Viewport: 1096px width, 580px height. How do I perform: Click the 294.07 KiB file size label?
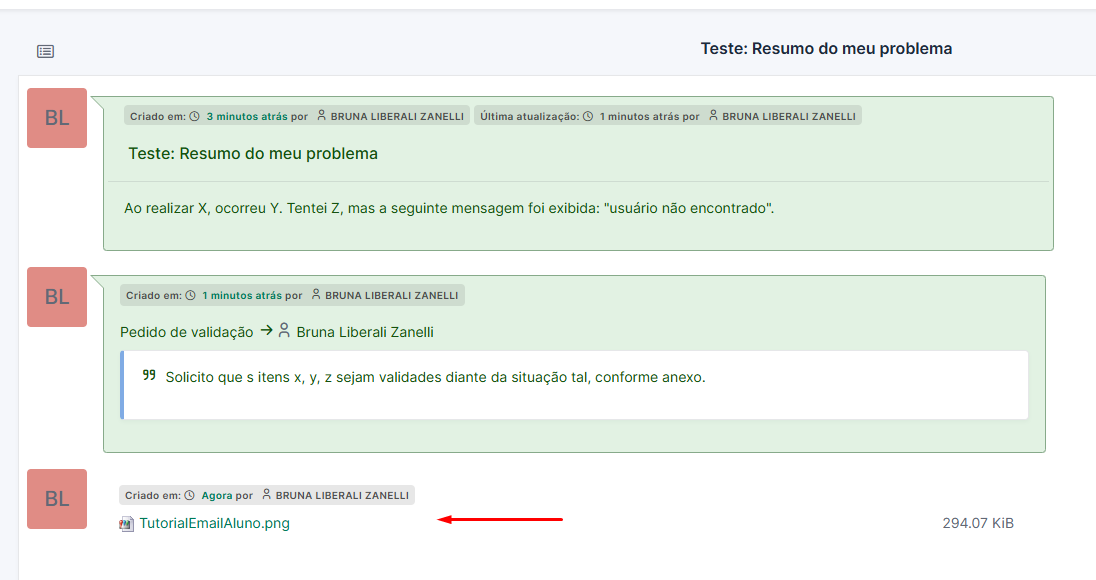pyautogui.click(x=978, y=523)
